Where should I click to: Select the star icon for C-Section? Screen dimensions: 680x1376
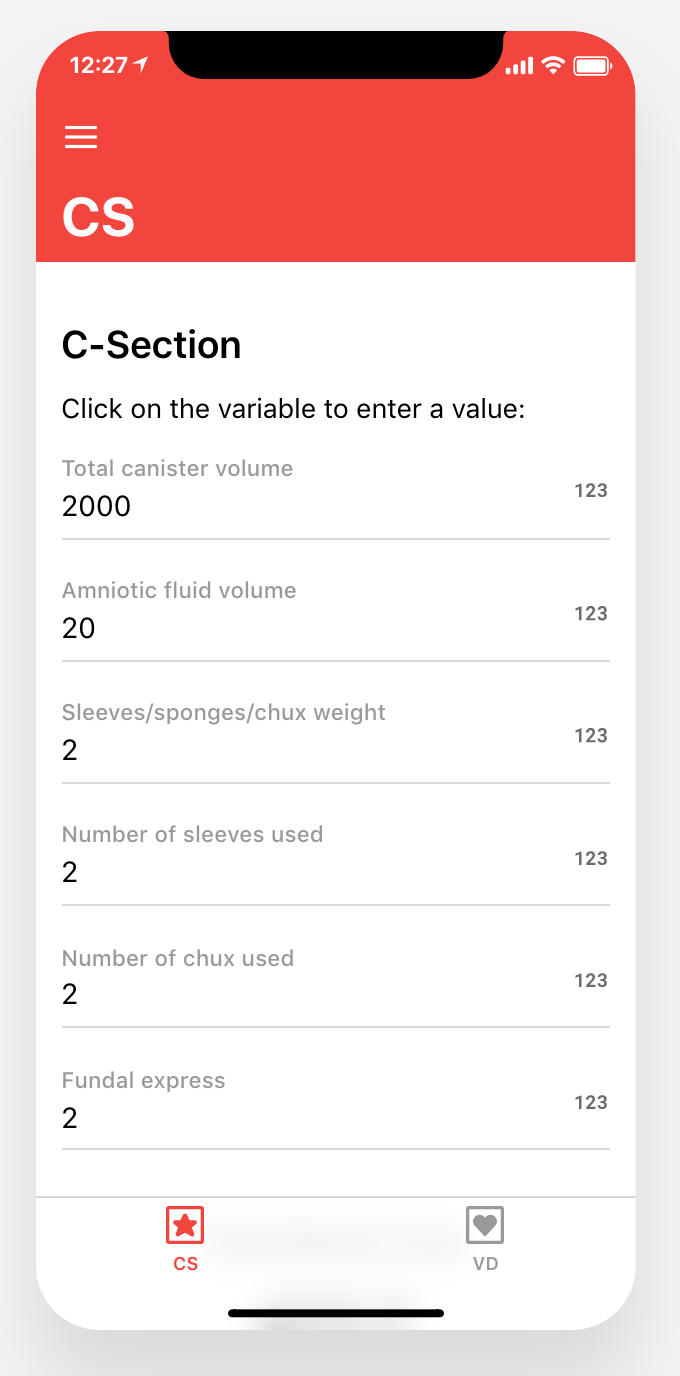[185, 1224]
